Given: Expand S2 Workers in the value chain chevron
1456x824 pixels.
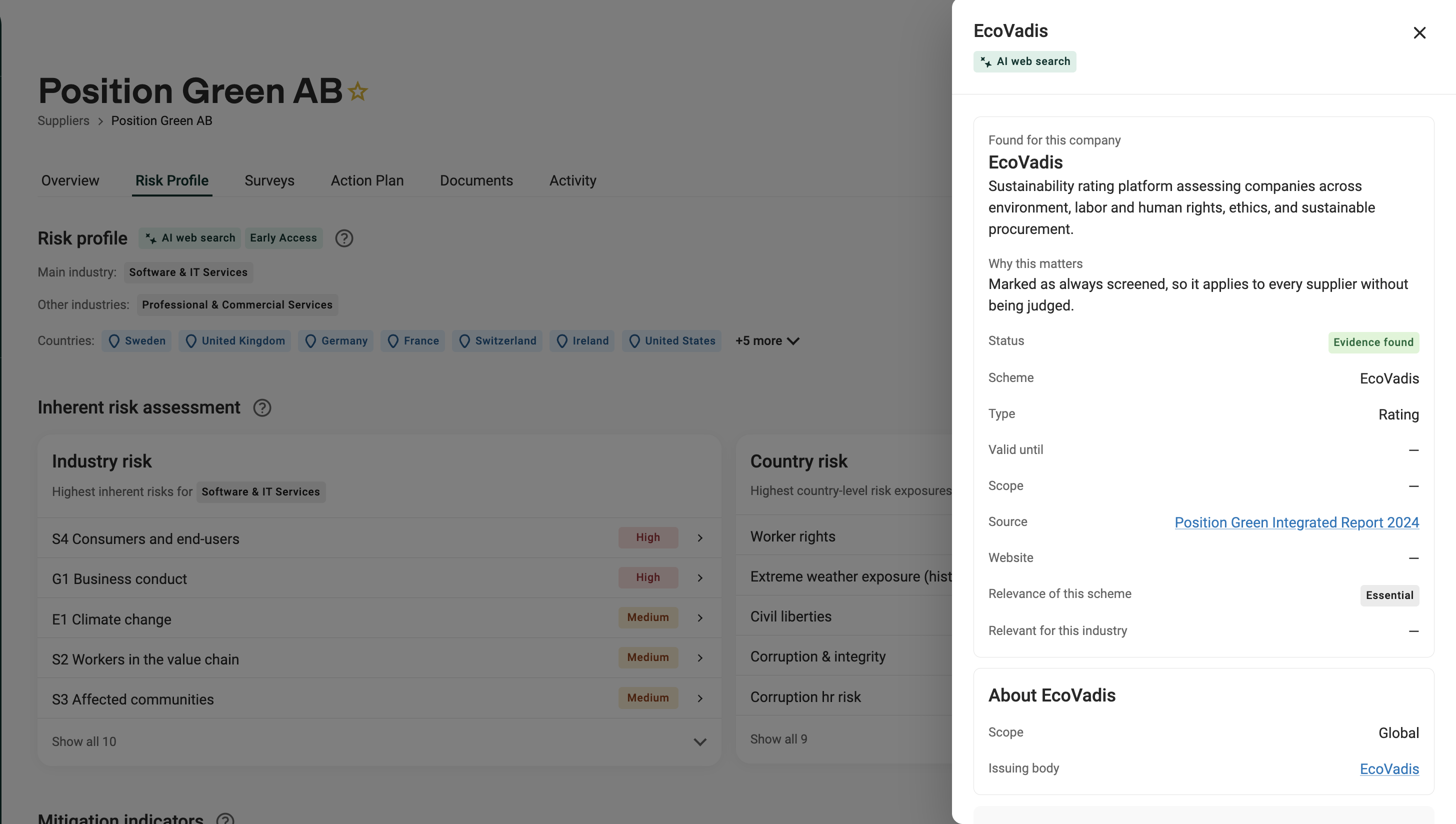Looking at the screenshot, I should point(700,658).
